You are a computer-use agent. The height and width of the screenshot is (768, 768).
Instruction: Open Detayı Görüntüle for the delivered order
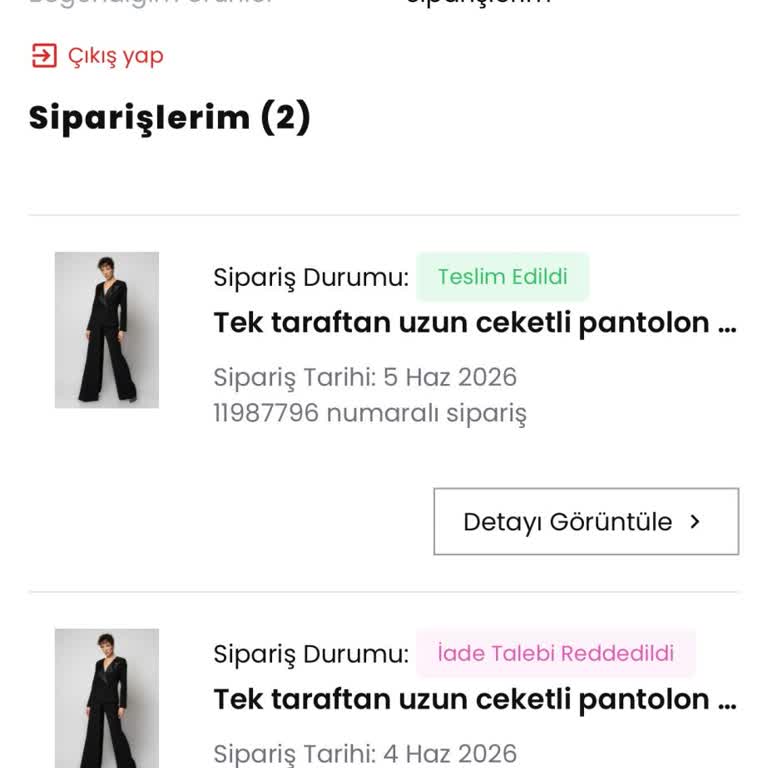point(586,521)
